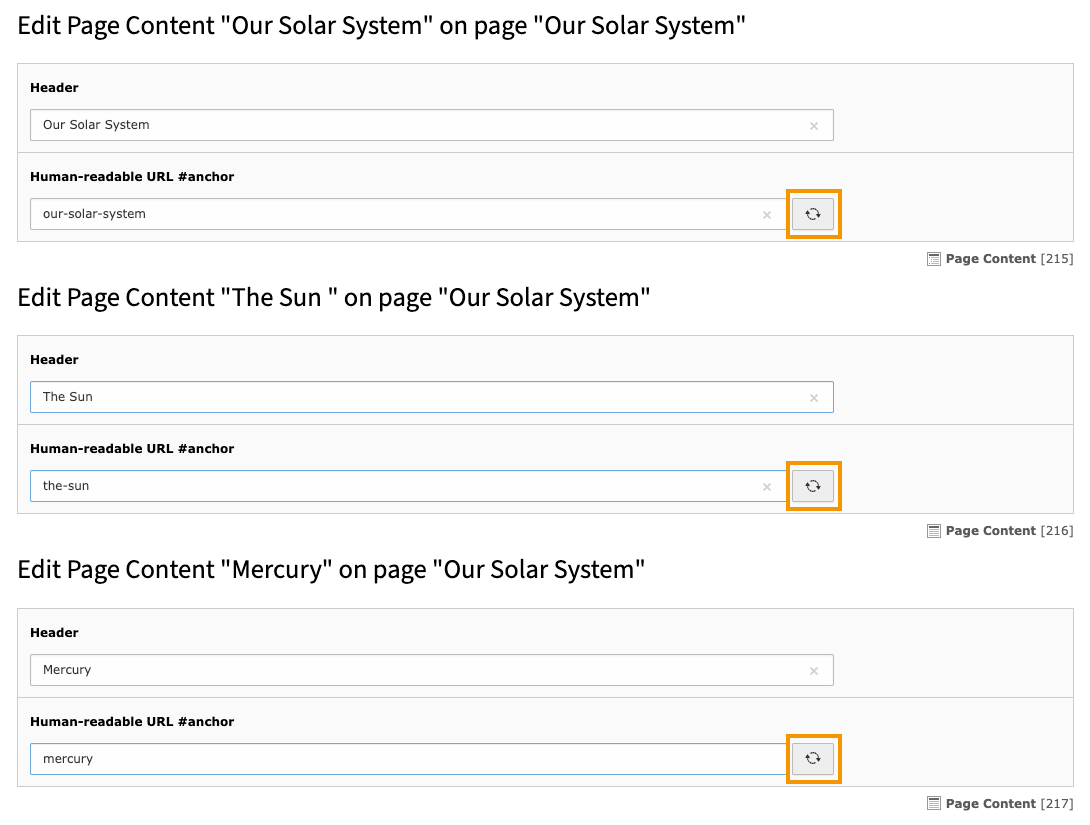Clear the "The Sun" header field

click(813, 398)
